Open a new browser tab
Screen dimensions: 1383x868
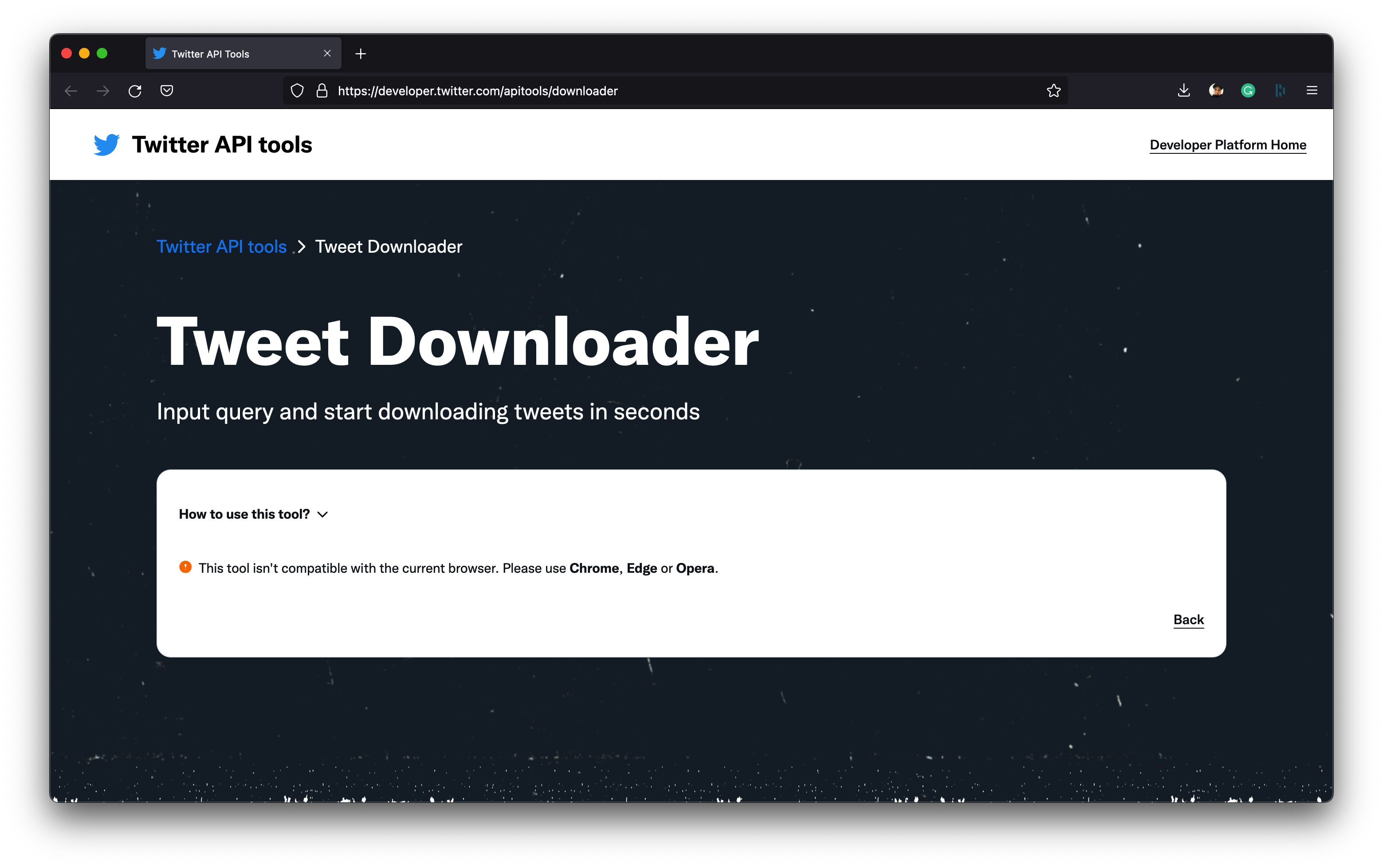(361, 54)
